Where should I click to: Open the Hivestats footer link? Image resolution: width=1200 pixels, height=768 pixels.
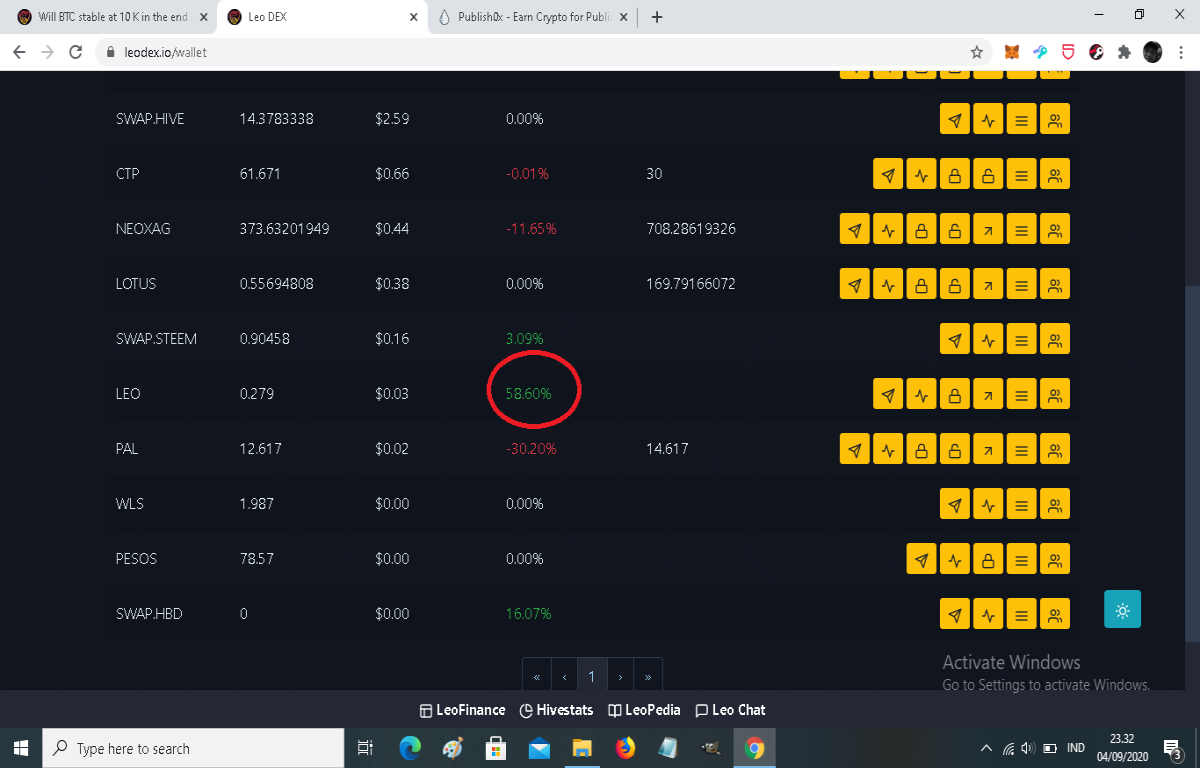(557, 710)
